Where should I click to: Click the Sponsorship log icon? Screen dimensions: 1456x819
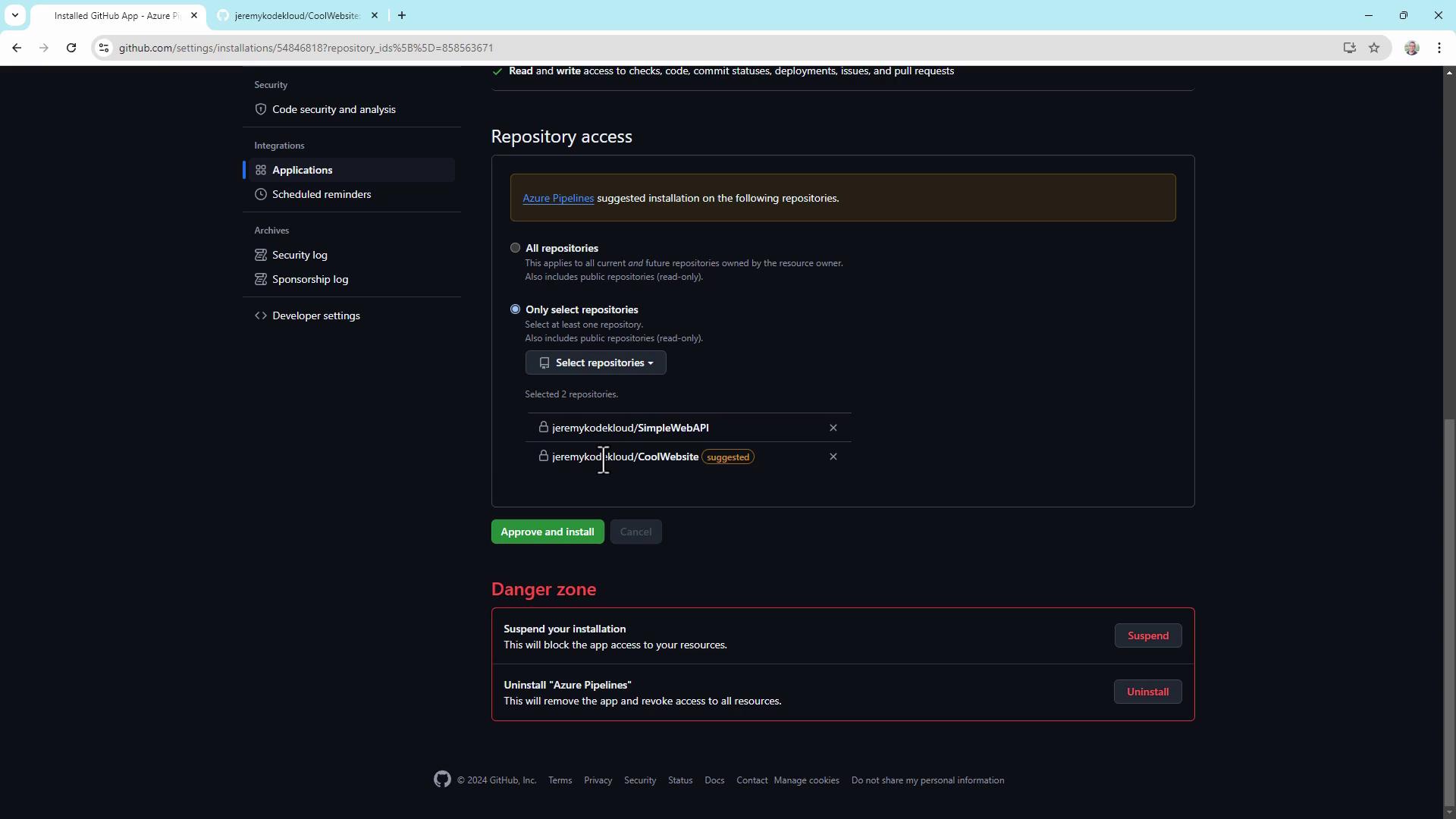[x=261, y=279]
